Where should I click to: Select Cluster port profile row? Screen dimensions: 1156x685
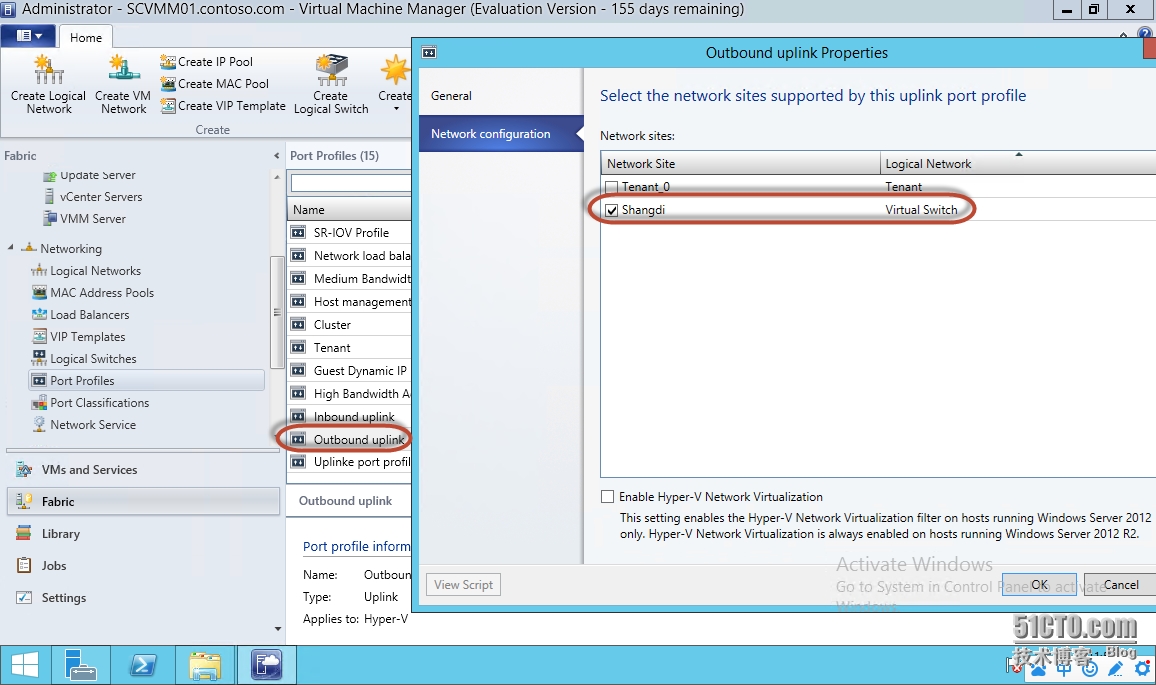(349, 324)
